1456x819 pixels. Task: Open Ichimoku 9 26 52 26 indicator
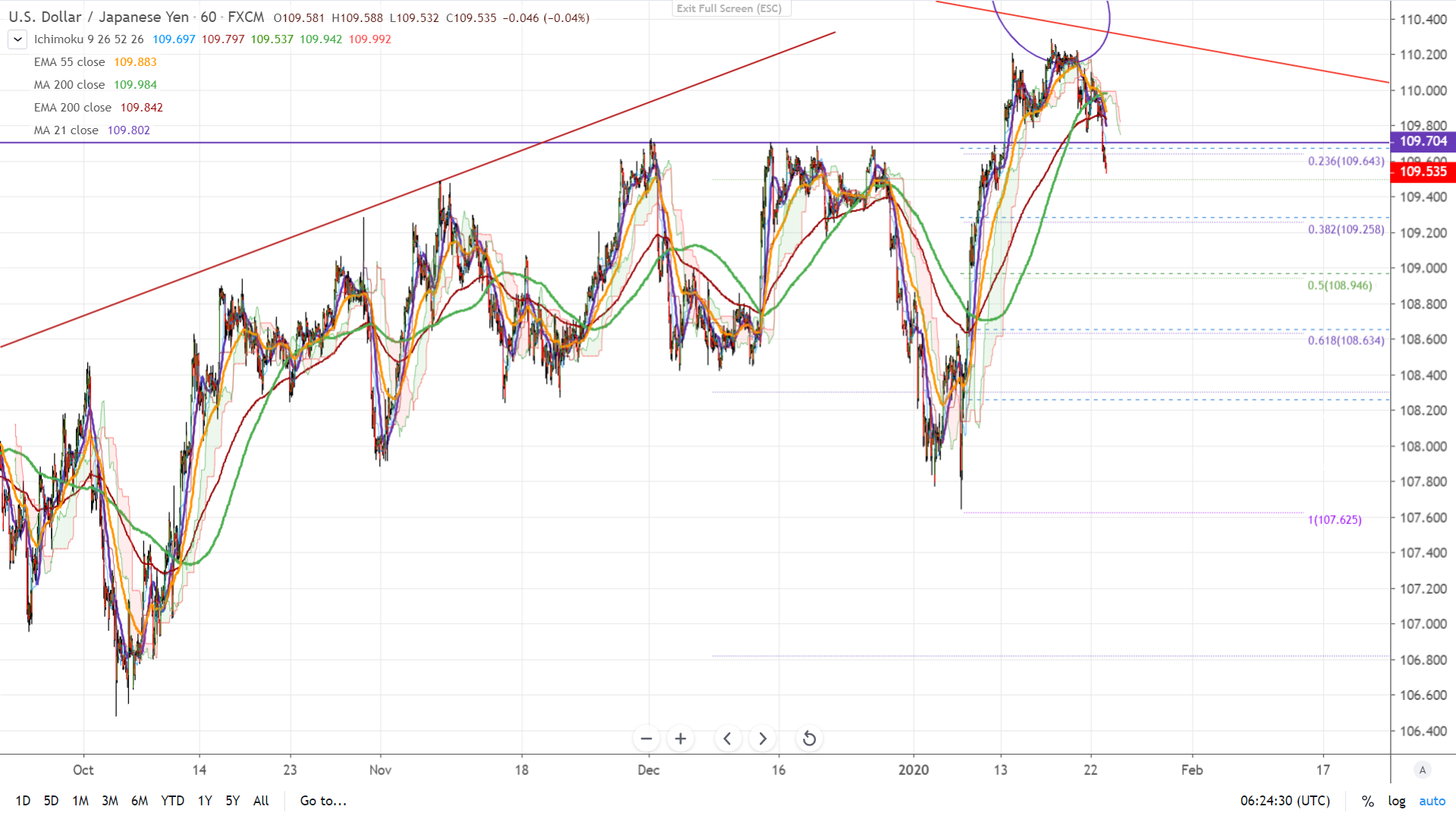pos(89,39)
